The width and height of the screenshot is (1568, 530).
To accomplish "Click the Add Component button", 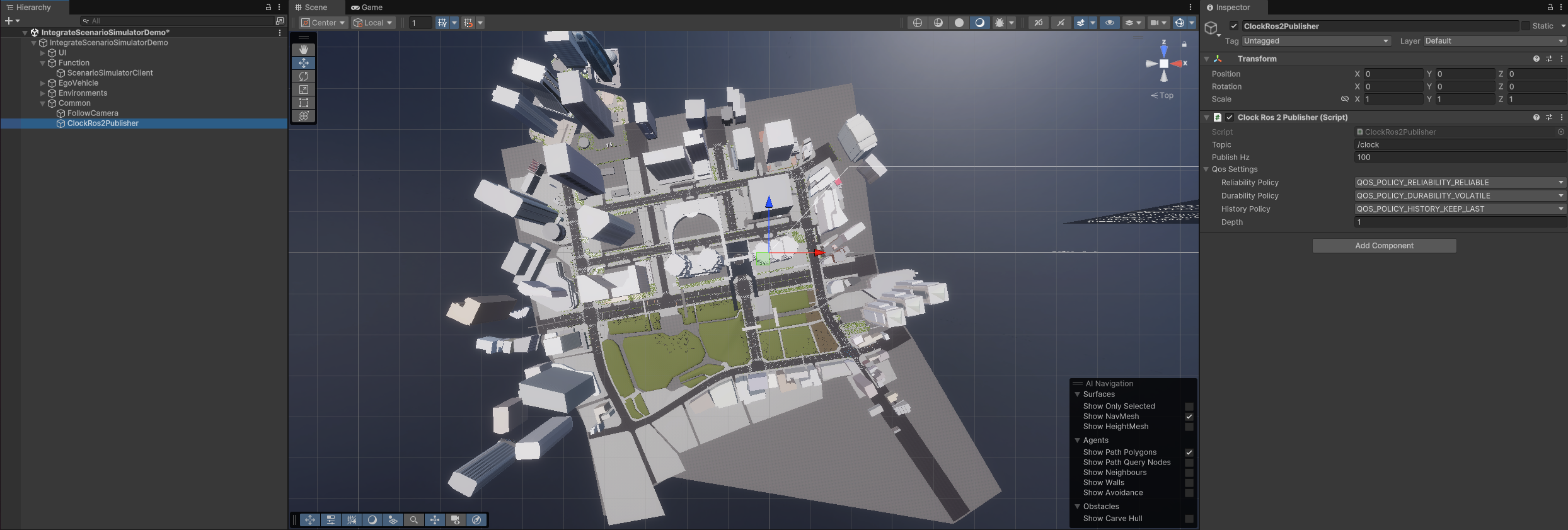I will (1384, 246).
